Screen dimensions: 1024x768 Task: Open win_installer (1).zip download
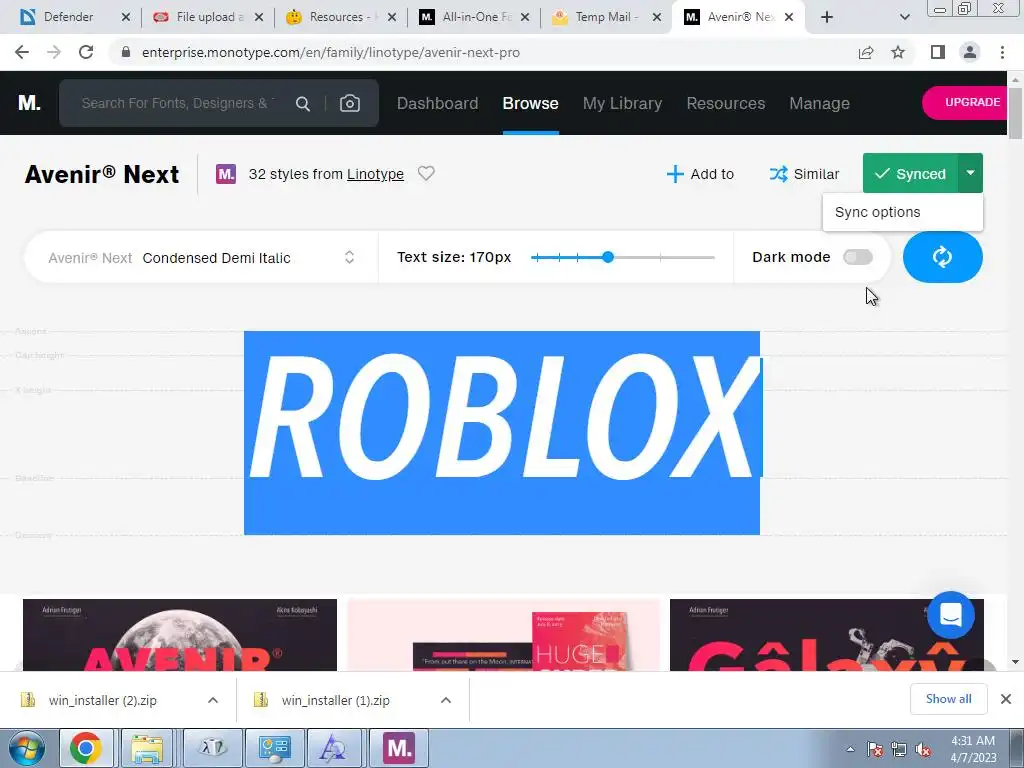pyautogui.click(x=336, y=700)
